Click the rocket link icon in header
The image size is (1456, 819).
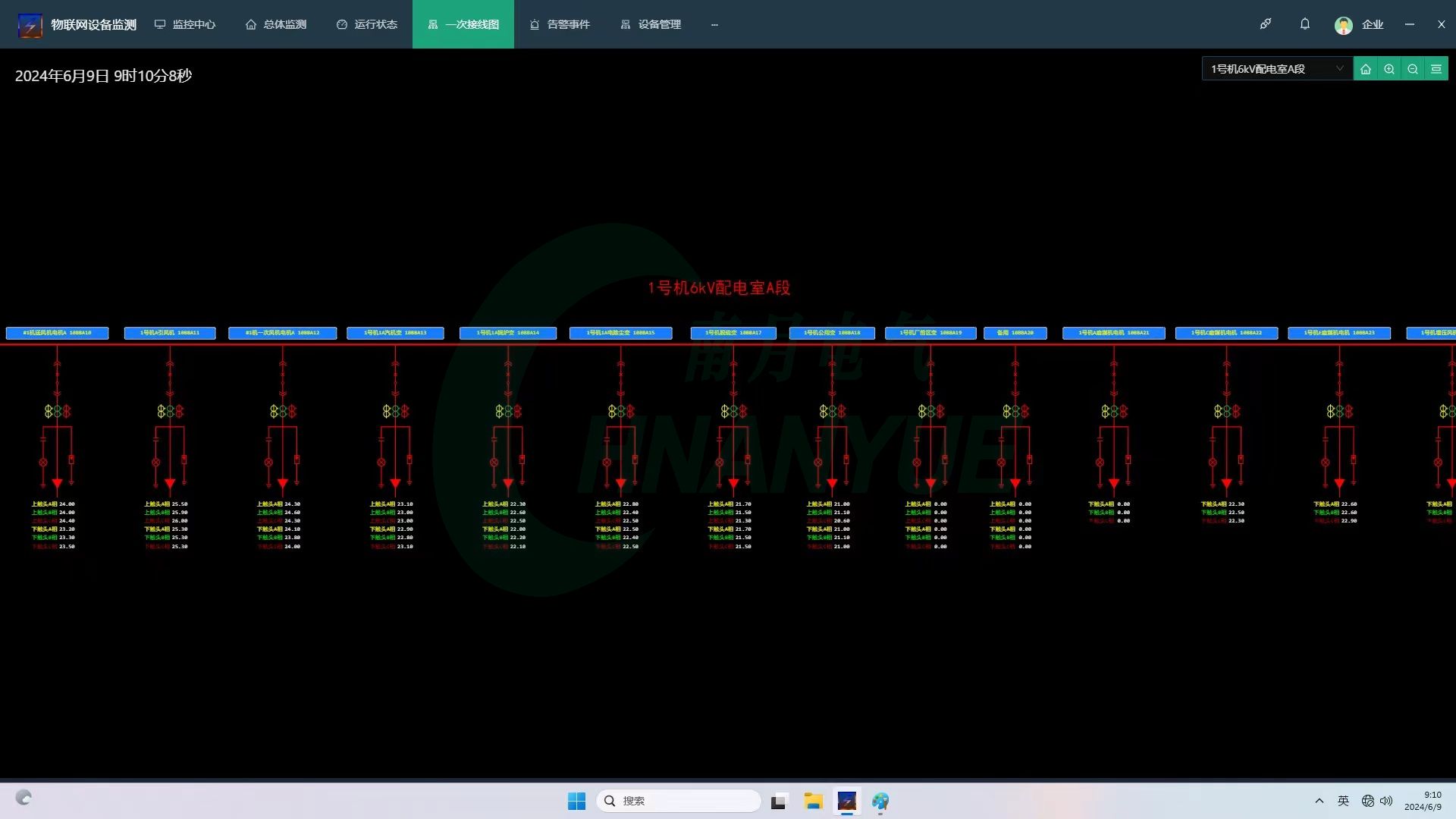point(1266,24)
